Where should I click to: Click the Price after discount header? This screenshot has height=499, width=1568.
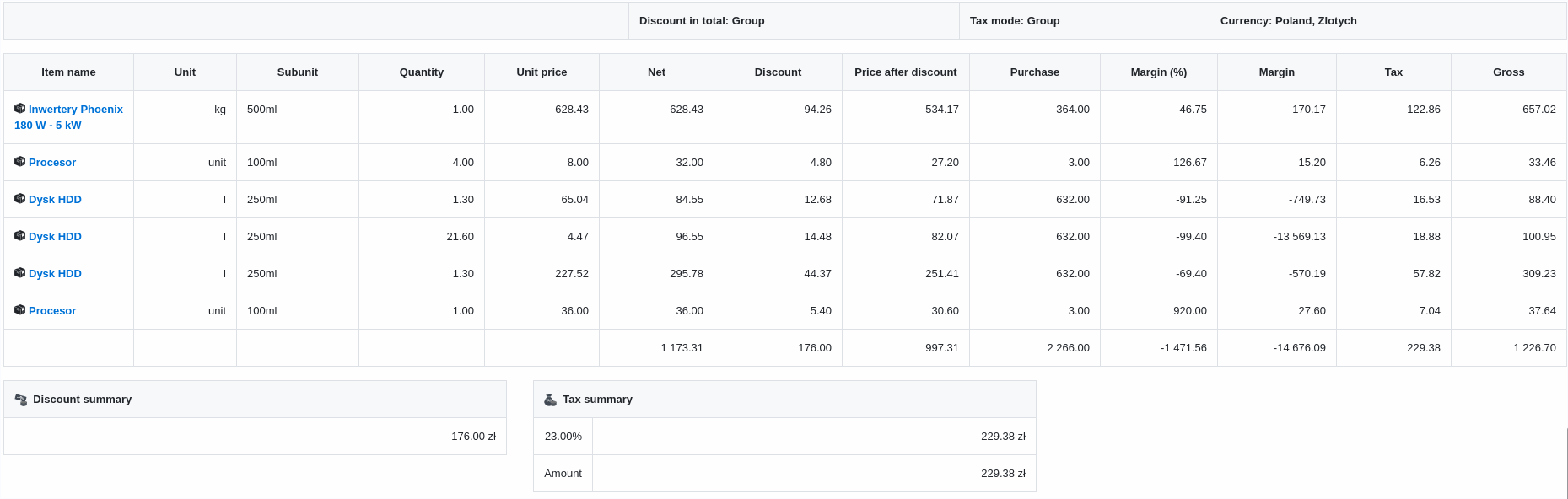[906, 72]
